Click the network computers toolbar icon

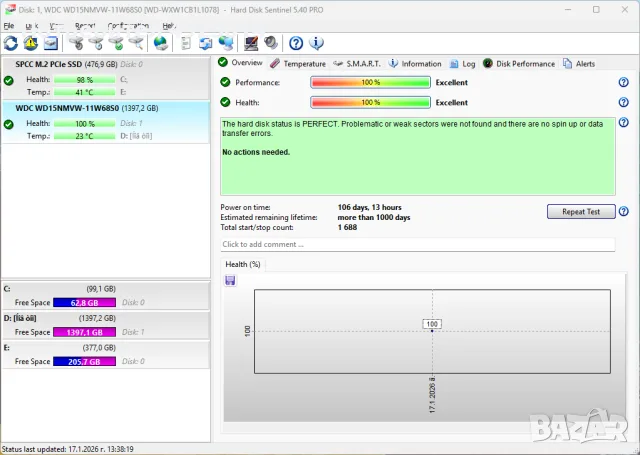tap(226, 43)
